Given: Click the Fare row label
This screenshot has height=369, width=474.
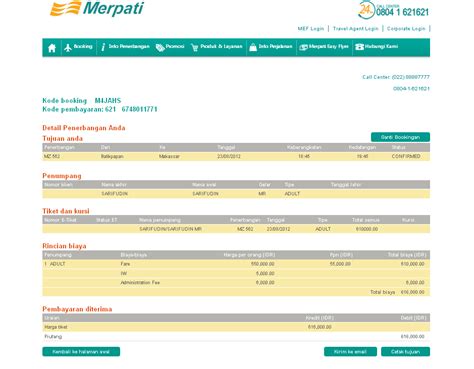Looking at the screenshot, I should point(125,264).
